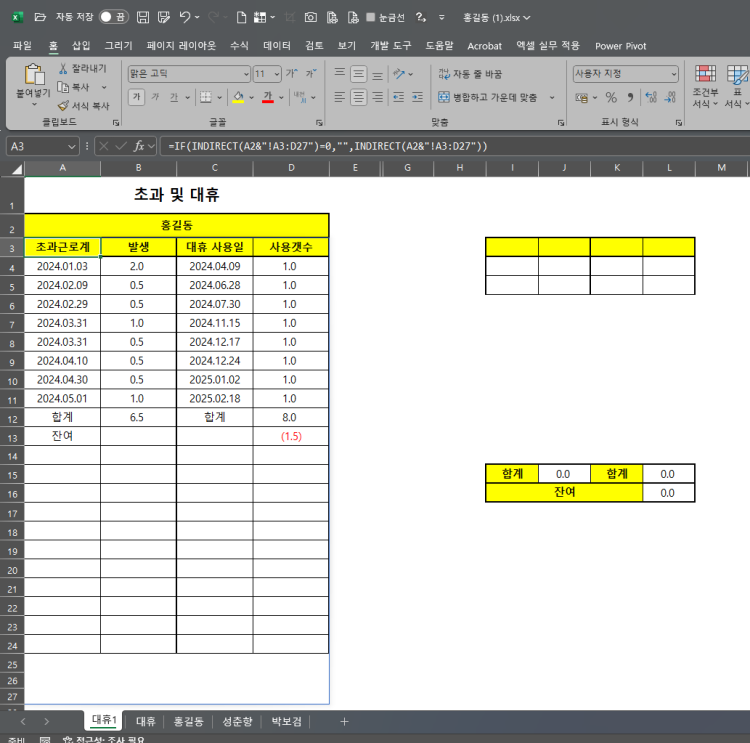Click the comma style icon
The width and height of the screenshot is (750, 743).
630,98
